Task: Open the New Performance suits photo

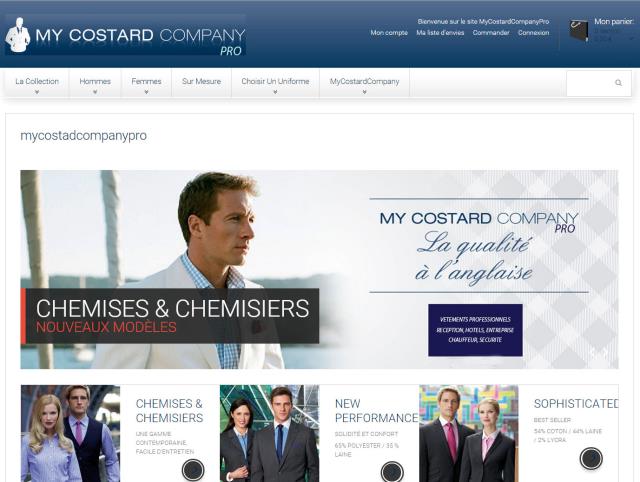Action: click(269, 433)
